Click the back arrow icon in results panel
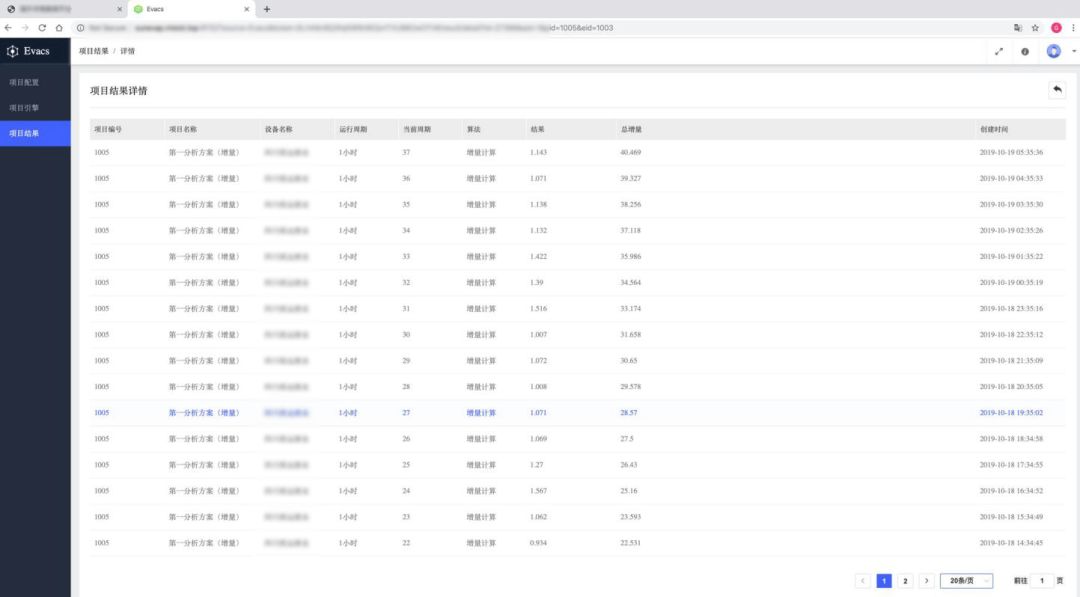The height and width of the screenshot is (597, 1080). [1056, 90]
